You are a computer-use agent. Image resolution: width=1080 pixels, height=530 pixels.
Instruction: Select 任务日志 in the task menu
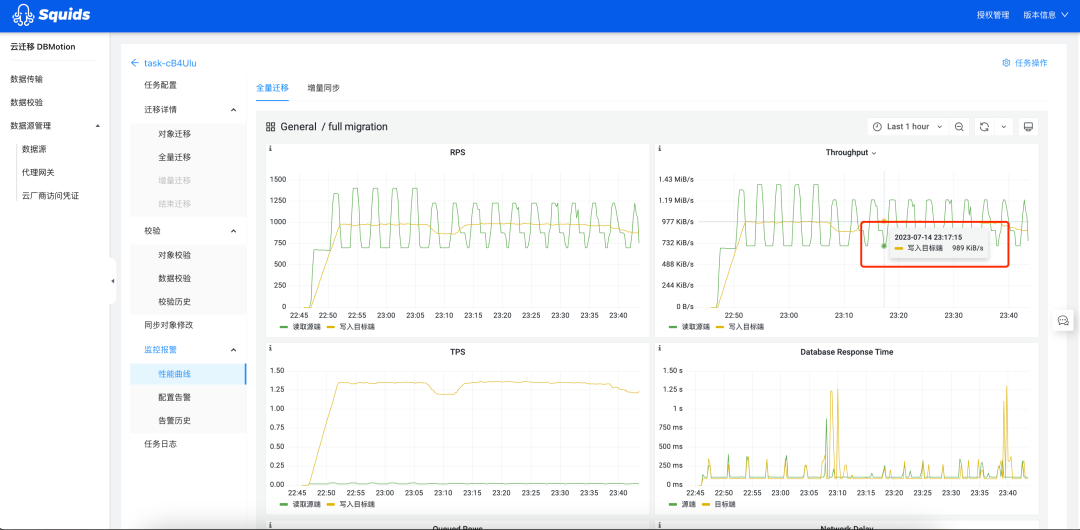[x=160, y=444]
